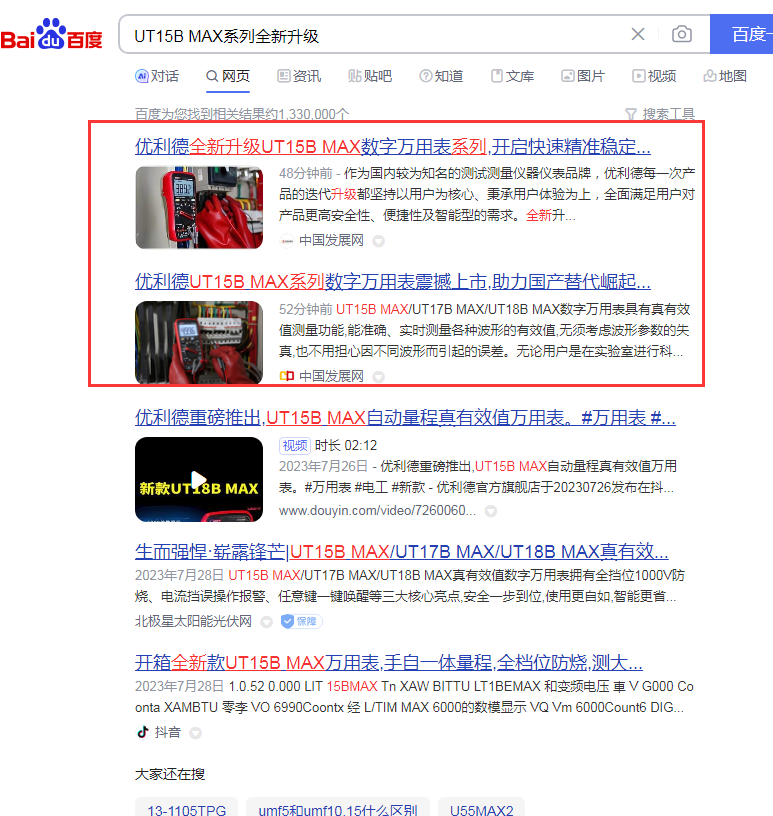Expand dropdown next to first 中国发展网 source
Screen dimensions: 773x816
coord(379,241)
